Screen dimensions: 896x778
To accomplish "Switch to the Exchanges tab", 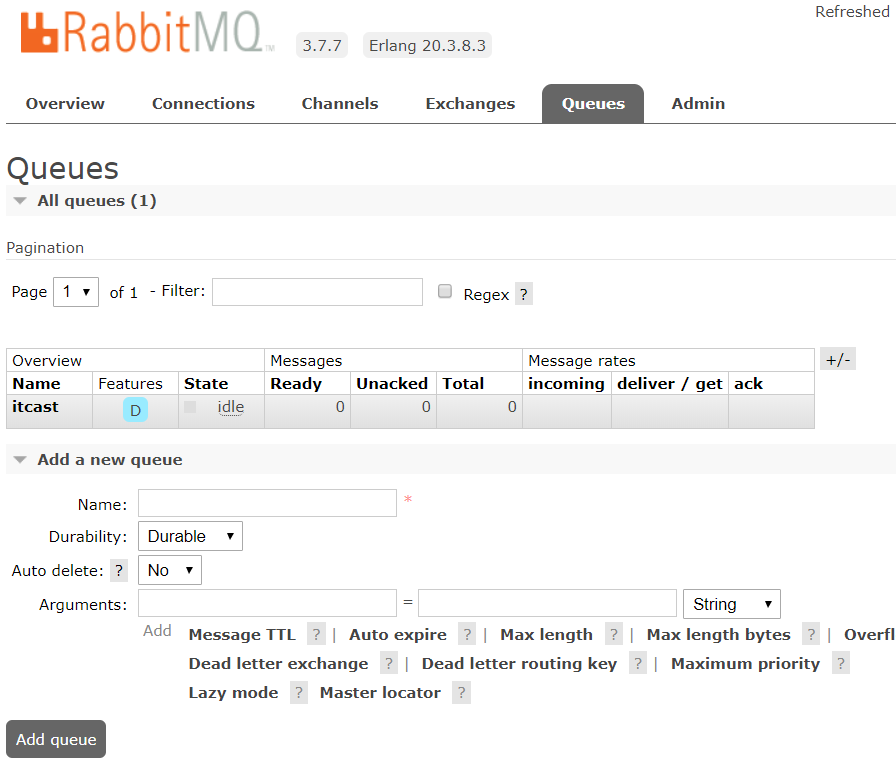I will (470, 103).
